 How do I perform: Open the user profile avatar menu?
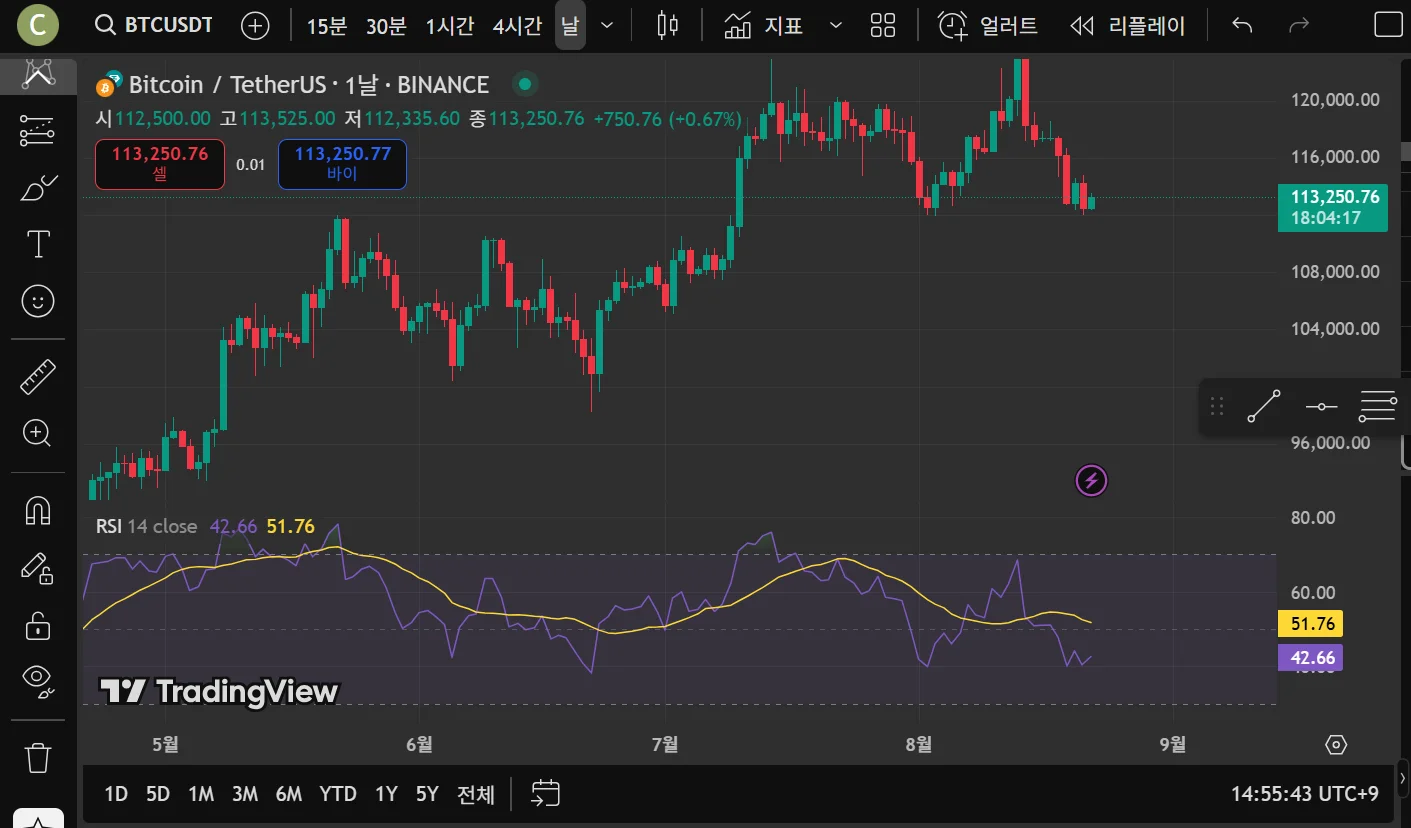[x=38, y=25]
